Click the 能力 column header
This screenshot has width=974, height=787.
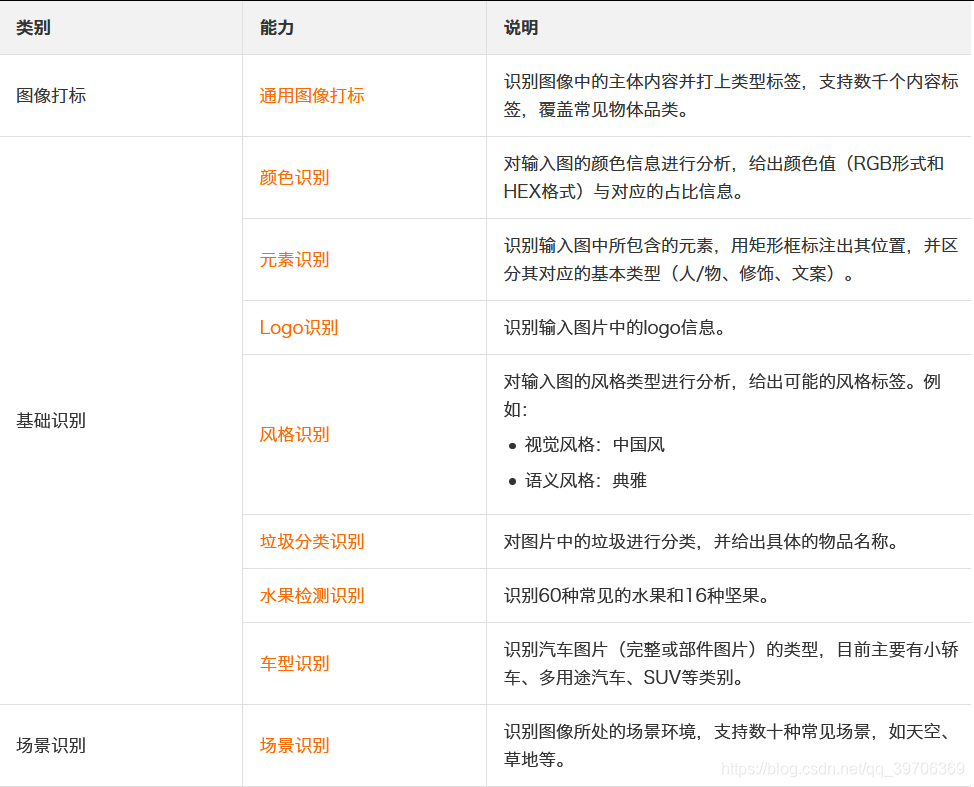point(277,27)
